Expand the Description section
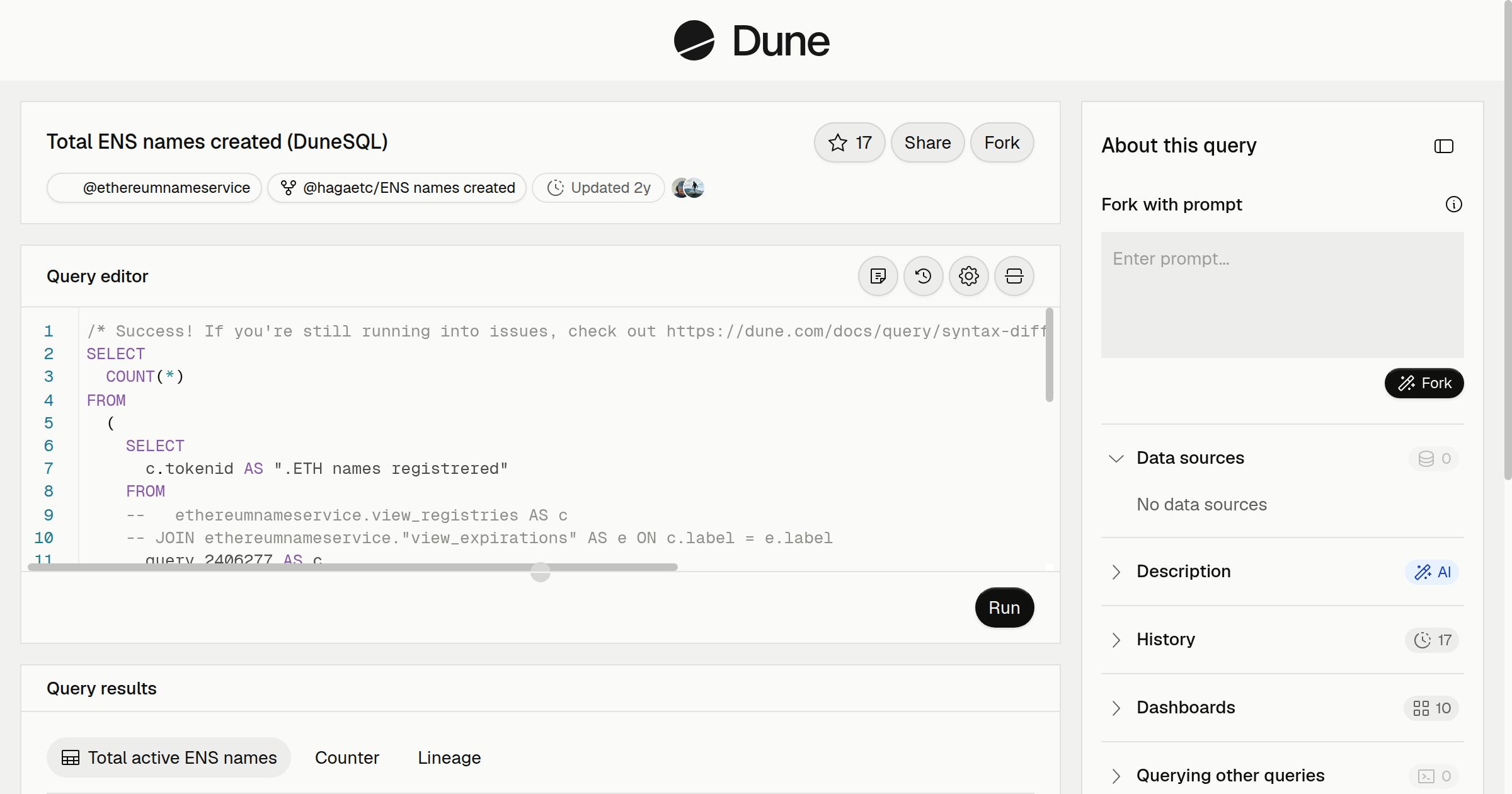 click(1116, 572)
